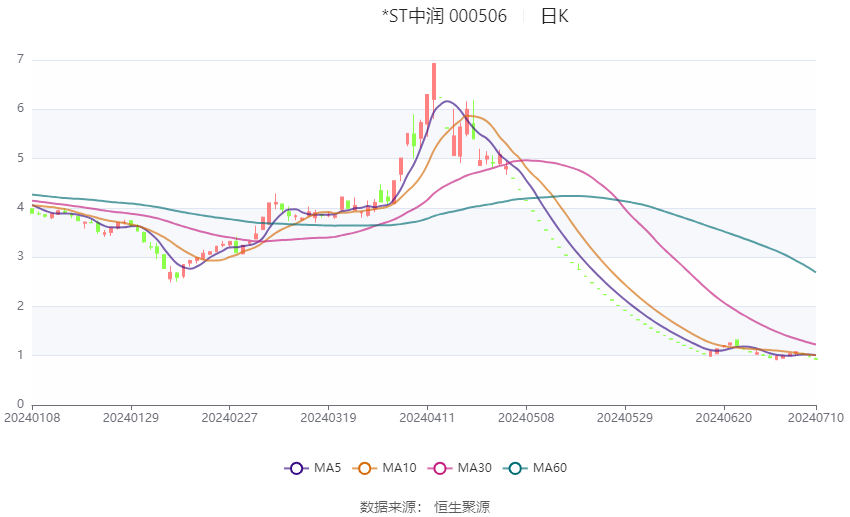Toggle the MA5 legend series

(x=313, y=468)
